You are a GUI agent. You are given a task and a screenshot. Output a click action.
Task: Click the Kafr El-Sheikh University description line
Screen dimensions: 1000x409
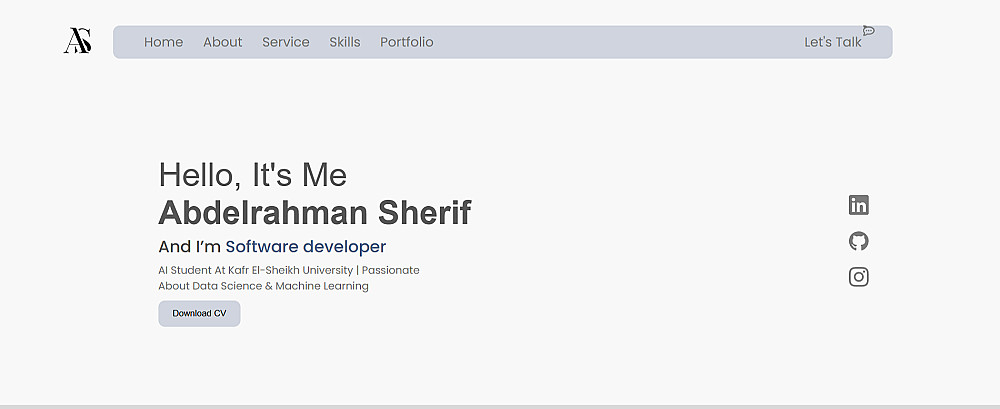[288, 270]
